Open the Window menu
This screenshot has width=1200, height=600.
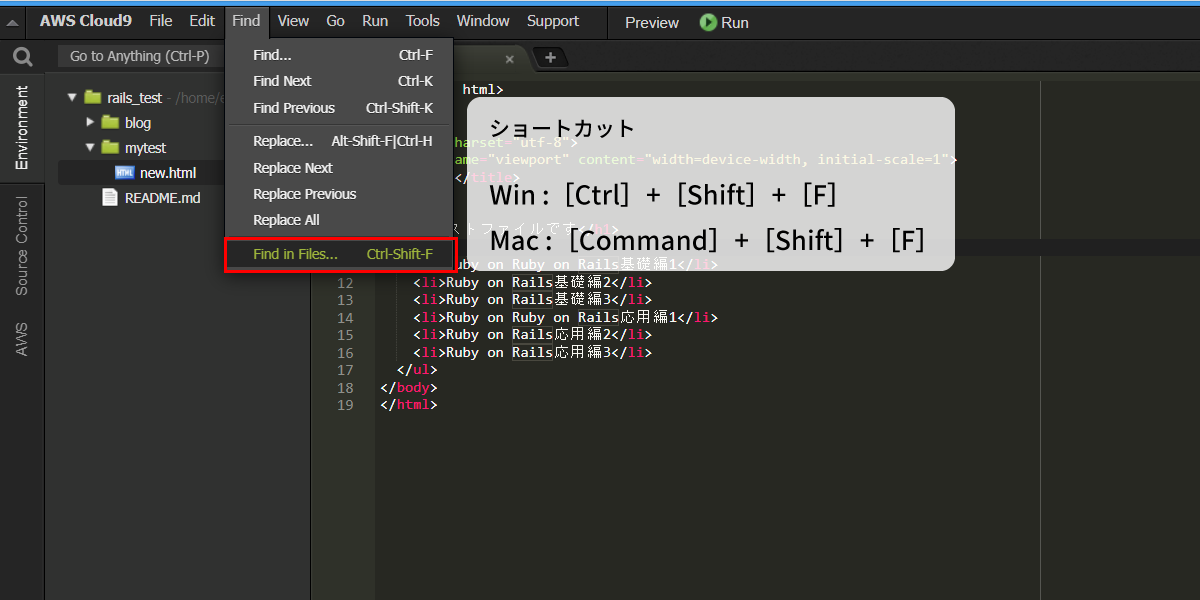point(483,21)
